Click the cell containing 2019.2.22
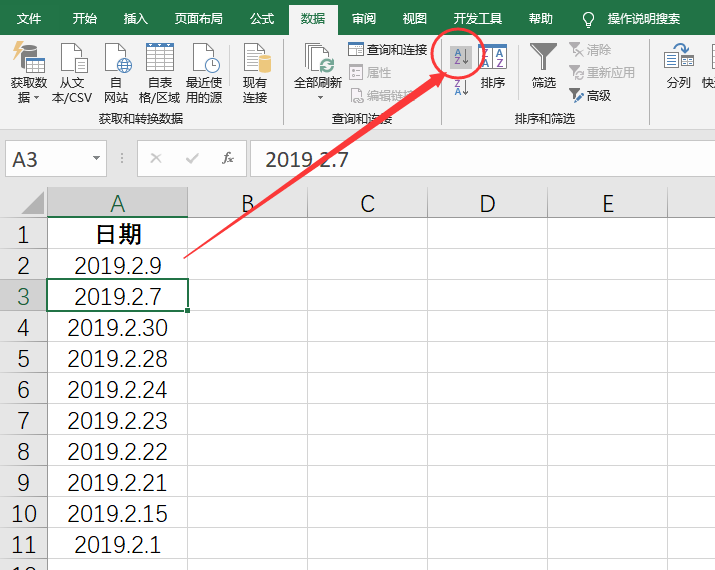Viewport: 715px width, 570px height. tap(118, 451)
